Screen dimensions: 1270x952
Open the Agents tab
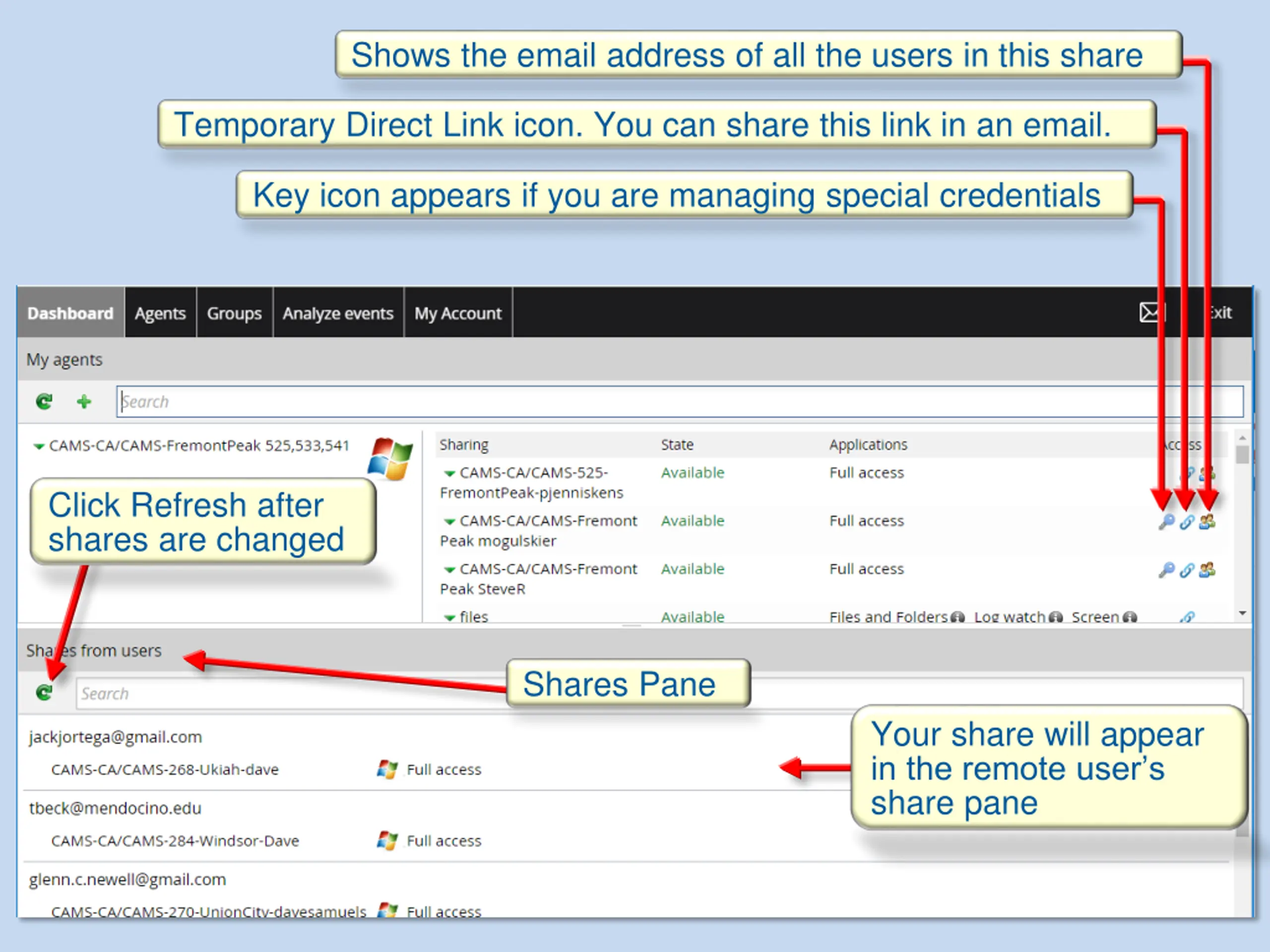[x=160, y=313]
